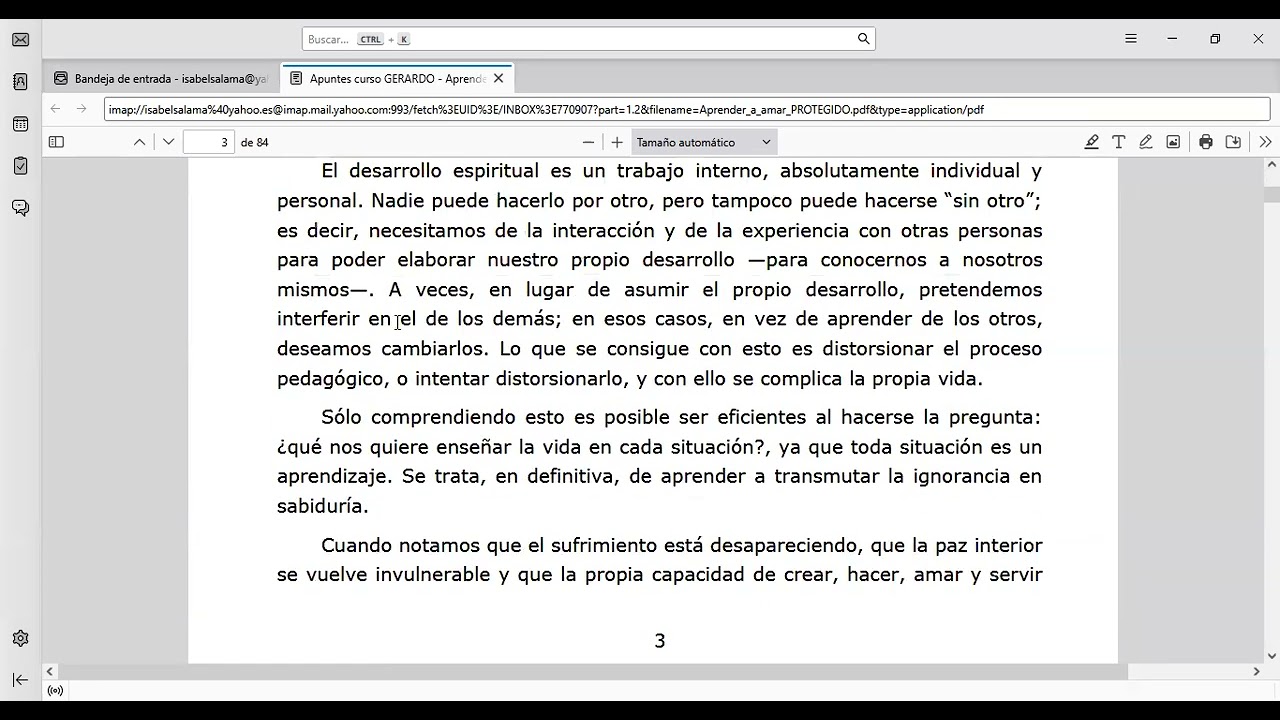Image resolution: width=1280 pixels, height=720 pixels.
Task: Open the Tamaño automático zoom dropdown
Action: [704, 142]
